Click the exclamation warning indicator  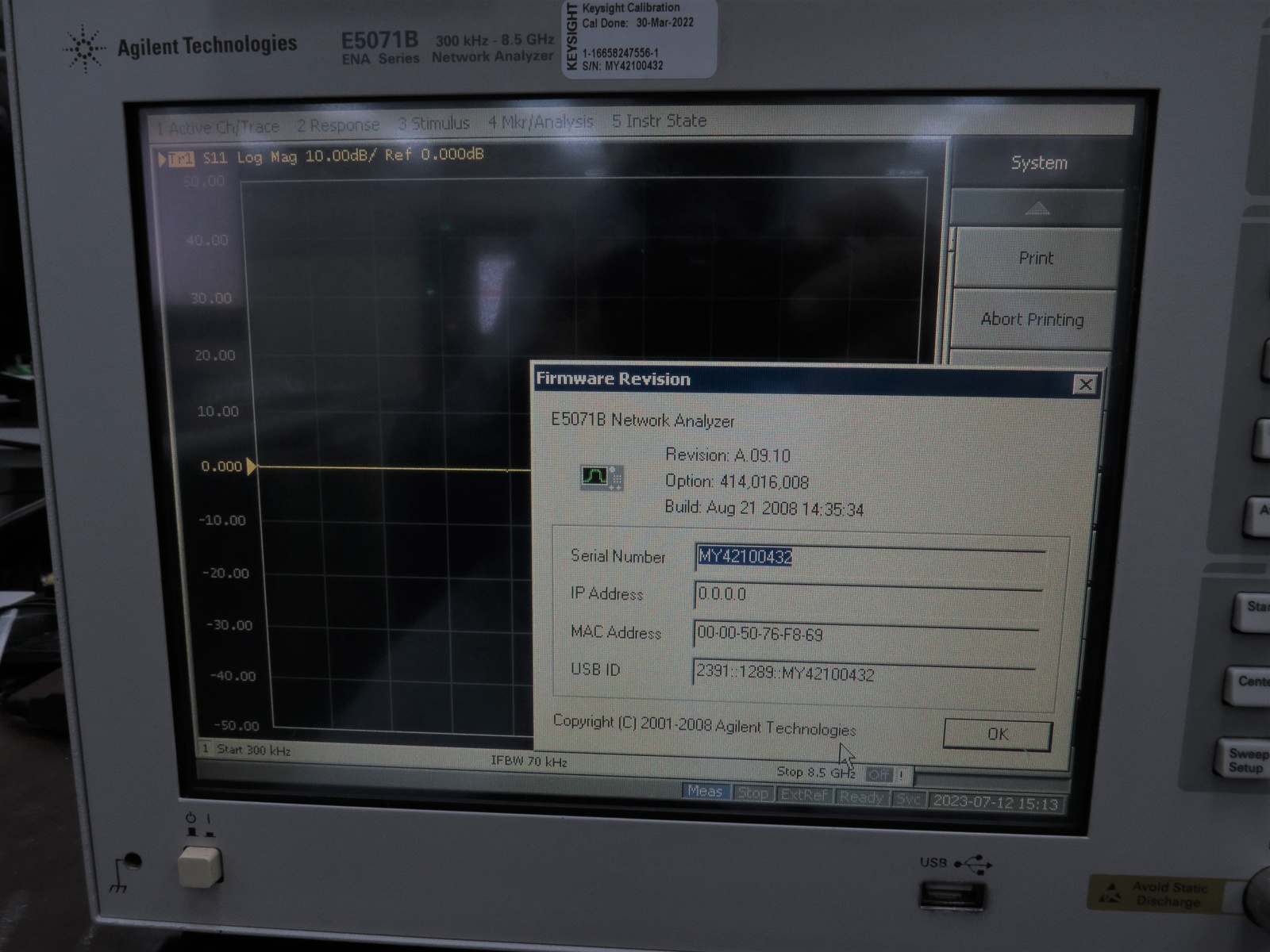(x=901, y=775)
